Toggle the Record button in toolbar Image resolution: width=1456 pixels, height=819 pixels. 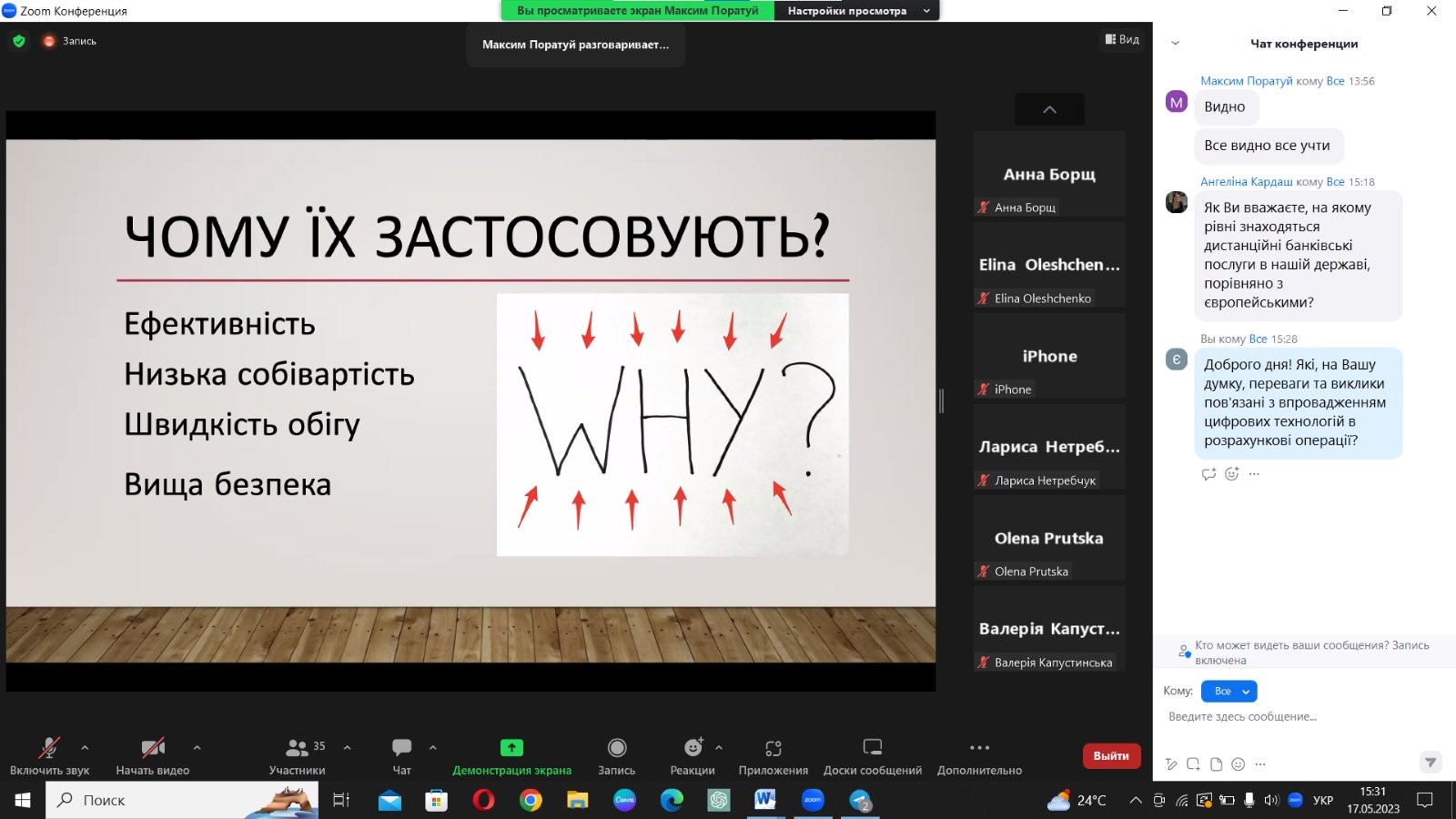pyautogui.click(x=616, y=748)
